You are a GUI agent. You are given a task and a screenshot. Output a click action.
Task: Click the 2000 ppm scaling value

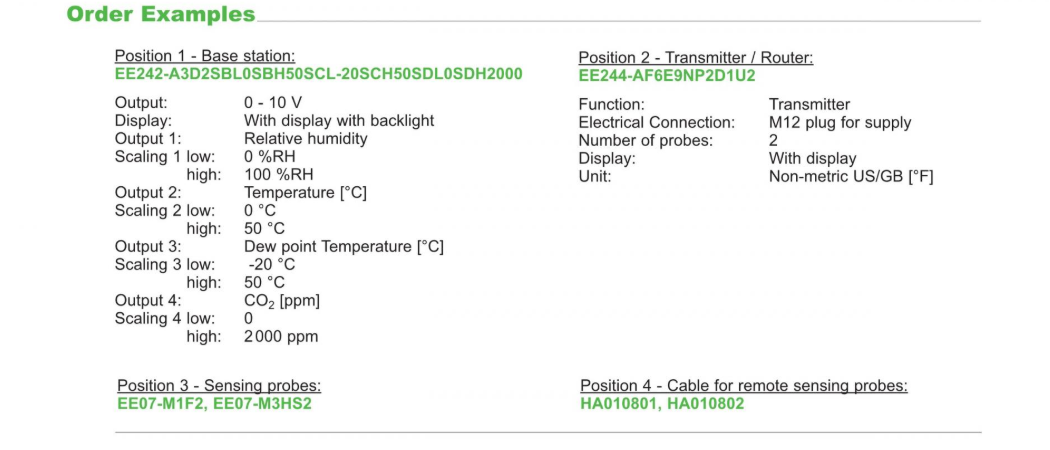point(281,337)
